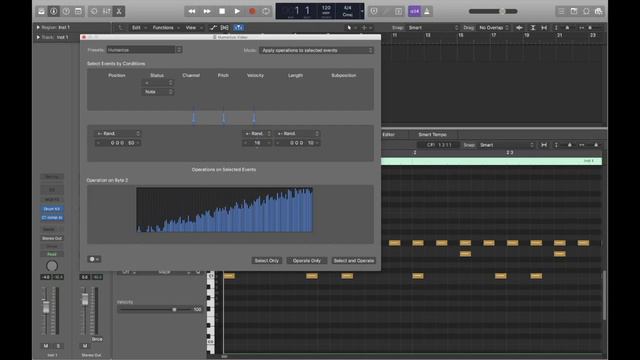This screenshot has width=640, height=360.
Task: Toggle Cycle mode
Action: click(x=266, y=11)
